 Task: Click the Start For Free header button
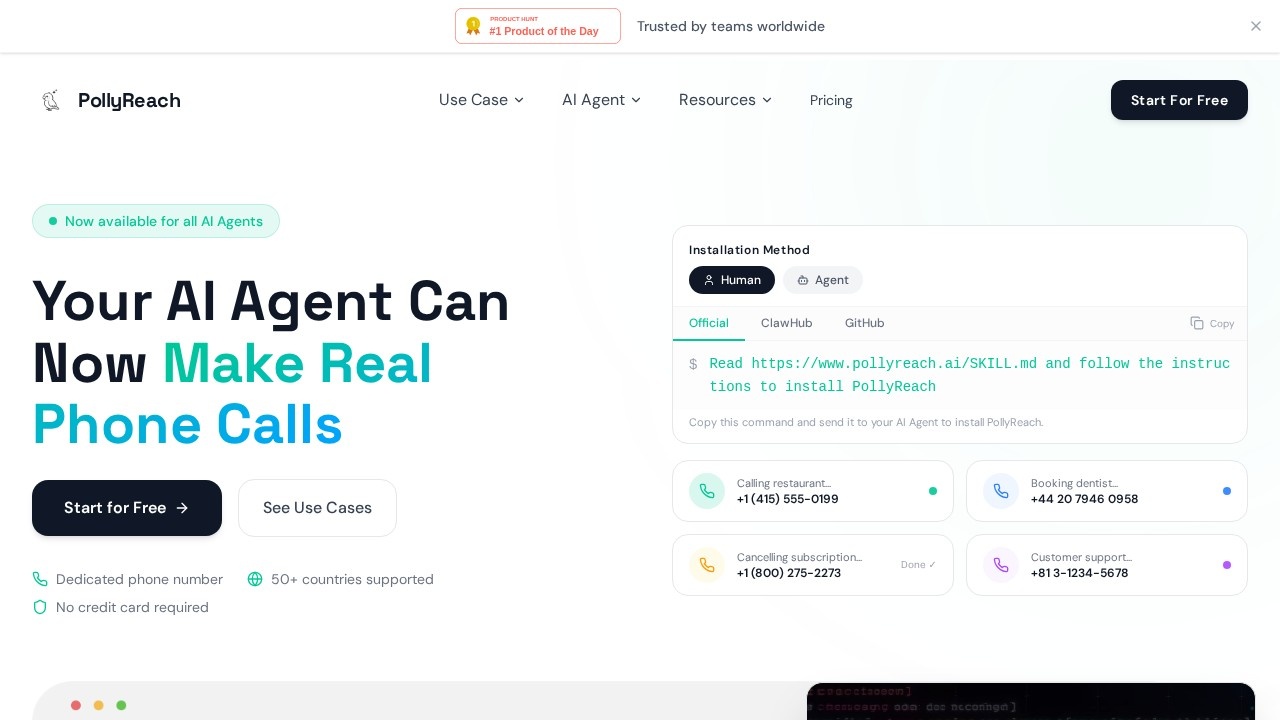tap(1179, 100)
